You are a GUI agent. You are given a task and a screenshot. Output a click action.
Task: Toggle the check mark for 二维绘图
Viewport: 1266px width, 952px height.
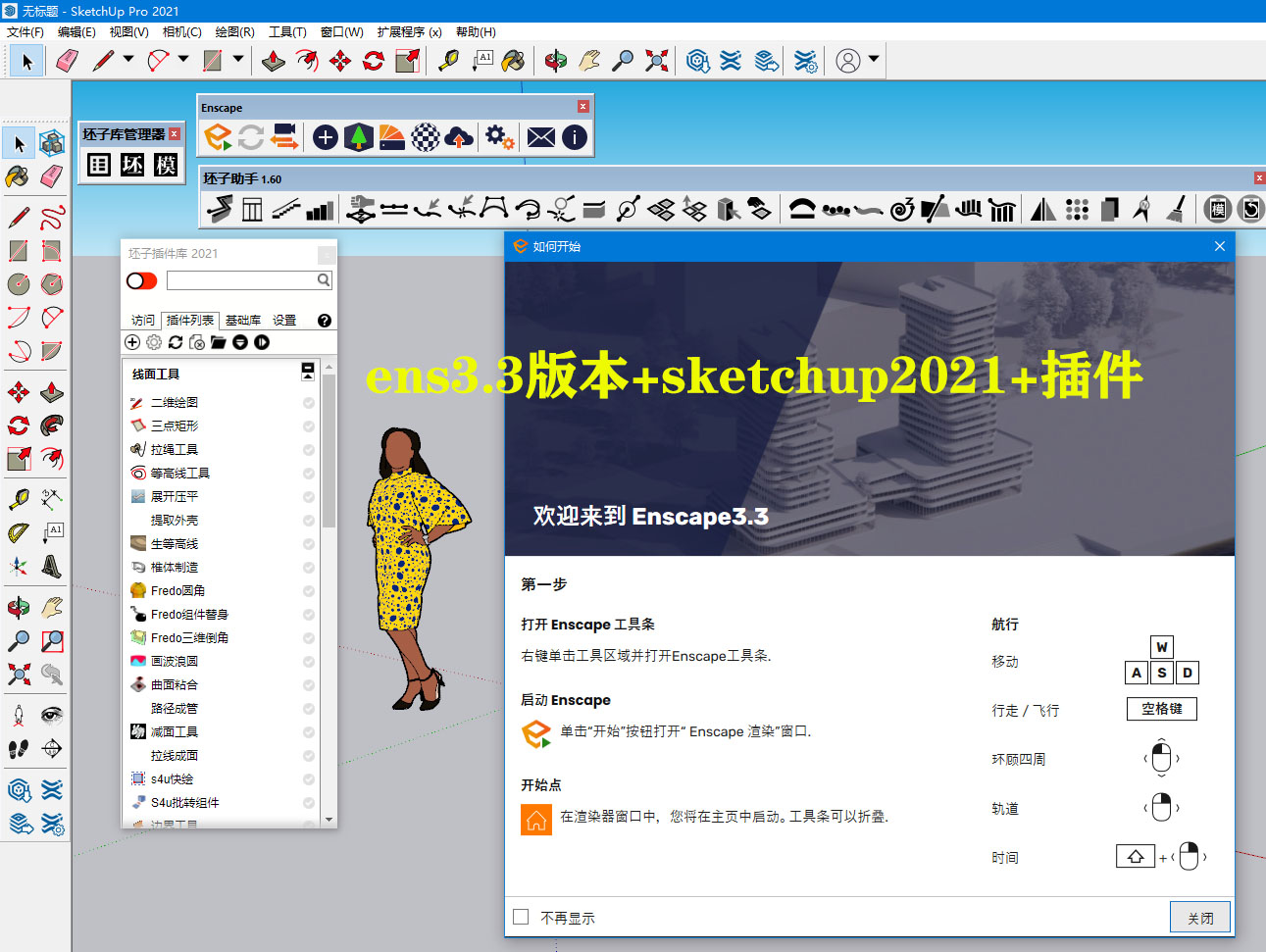coord(309,403)
